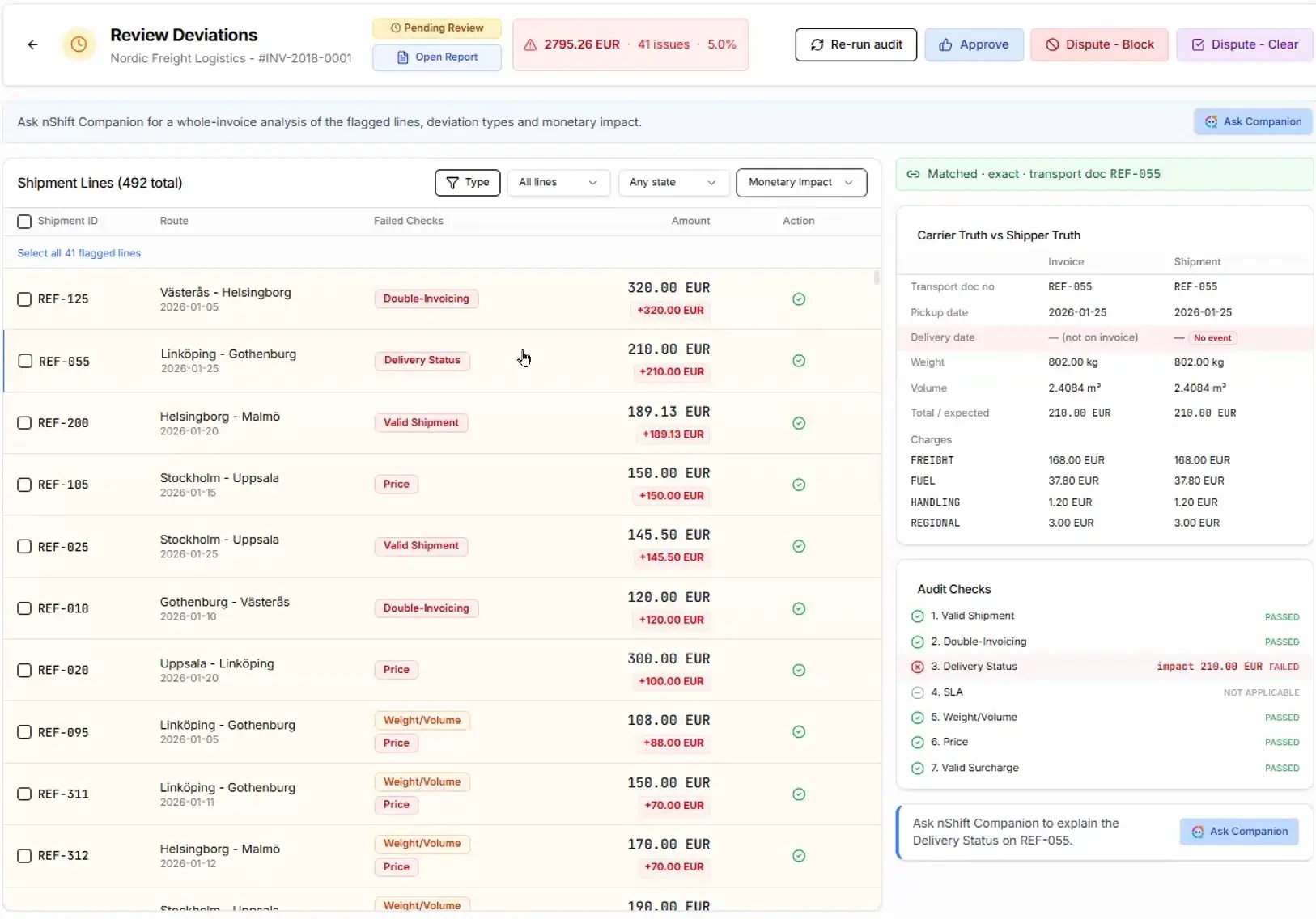The height and width of the screenshot is (919, 1316).
Task: Check the REF-055 shipment checkbox
Action: [x=25, y=361]
